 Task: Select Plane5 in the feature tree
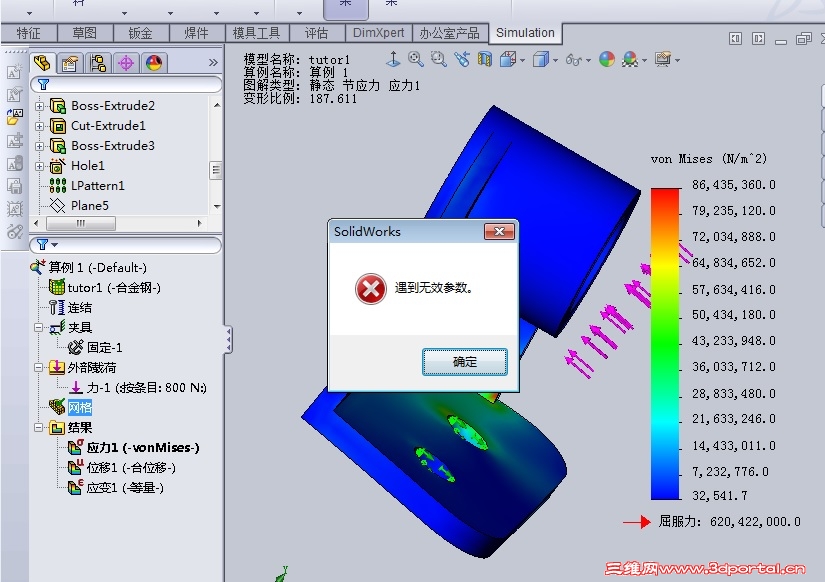coord(89,206)
